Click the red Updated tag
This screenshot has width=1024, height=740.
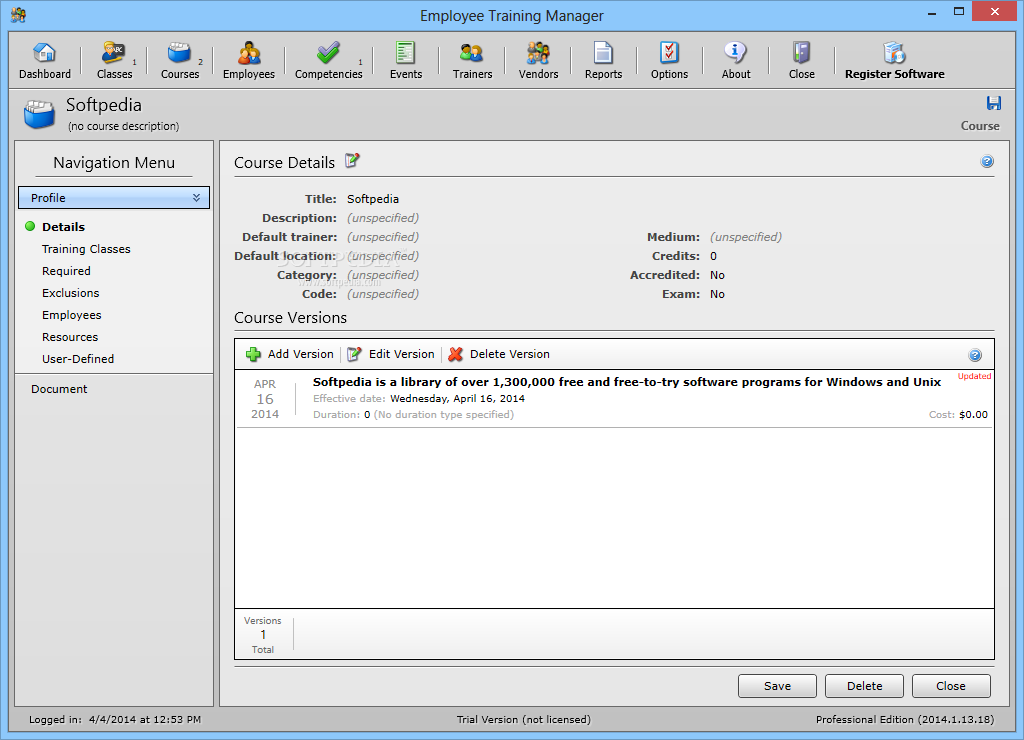pos(974,376)
